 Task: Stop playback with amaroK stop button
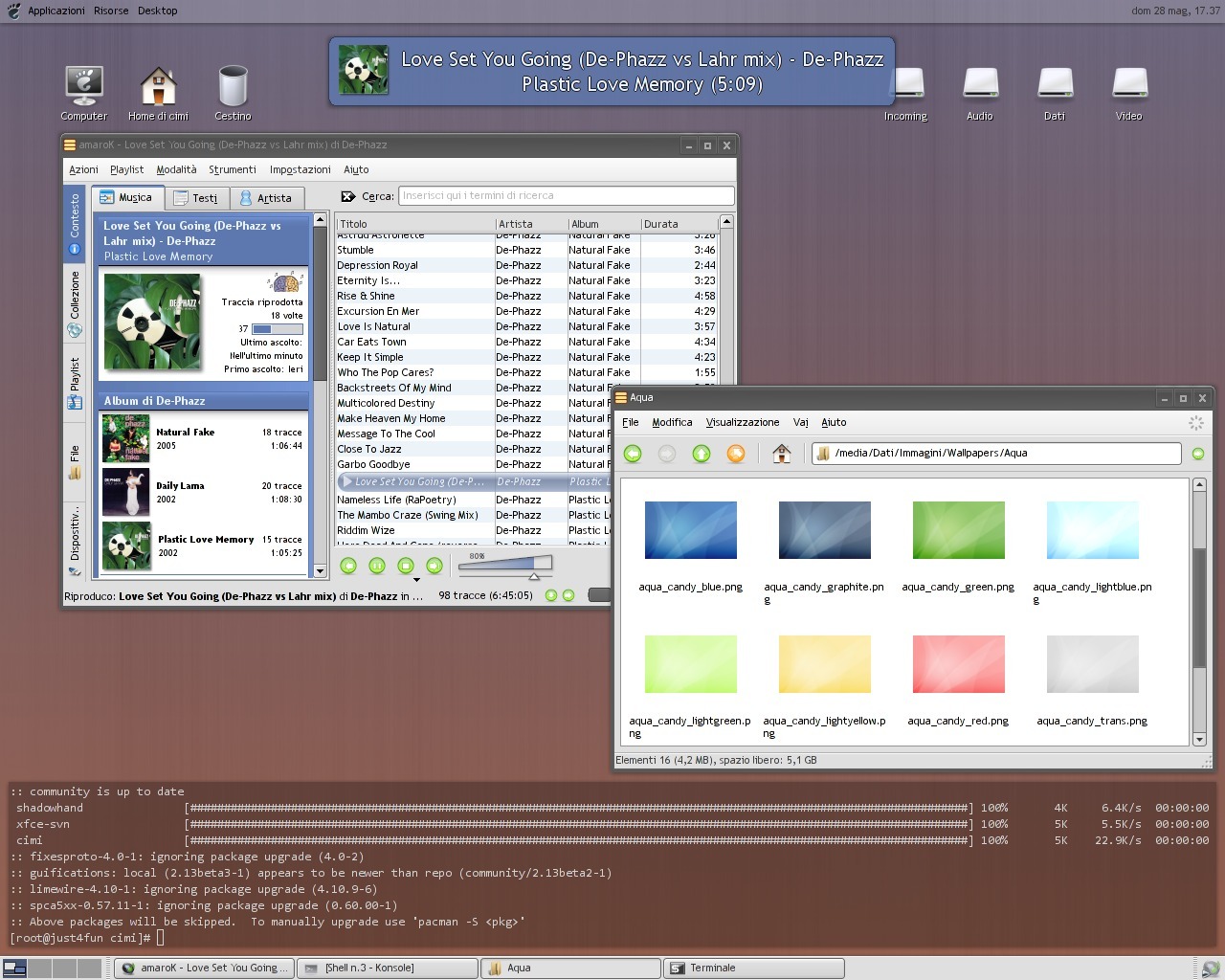(406, 566)
